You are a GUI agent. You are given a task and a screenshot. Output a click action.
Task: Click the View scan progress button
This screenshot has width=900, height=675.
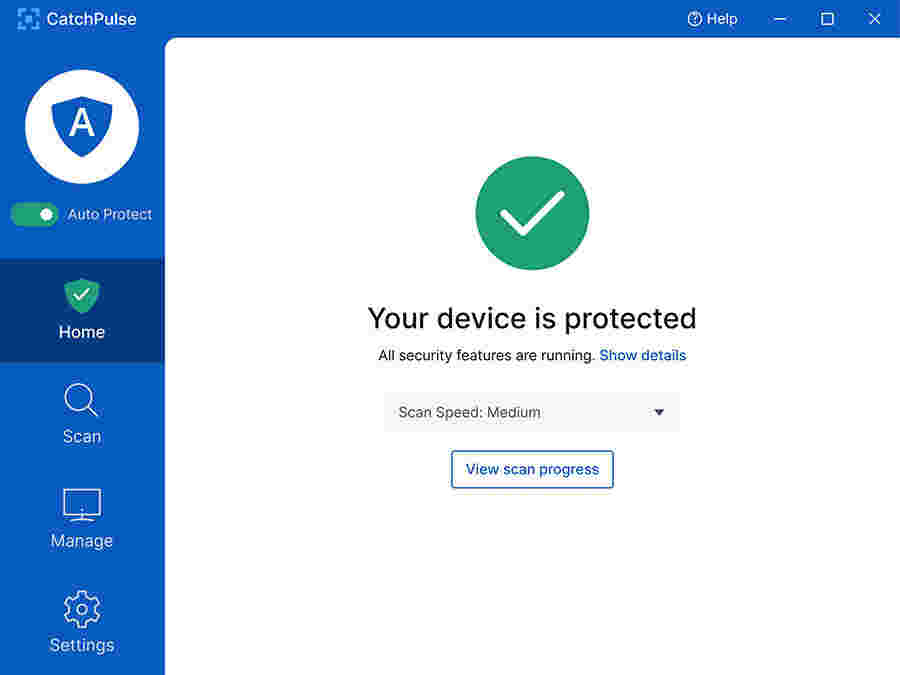532,469
